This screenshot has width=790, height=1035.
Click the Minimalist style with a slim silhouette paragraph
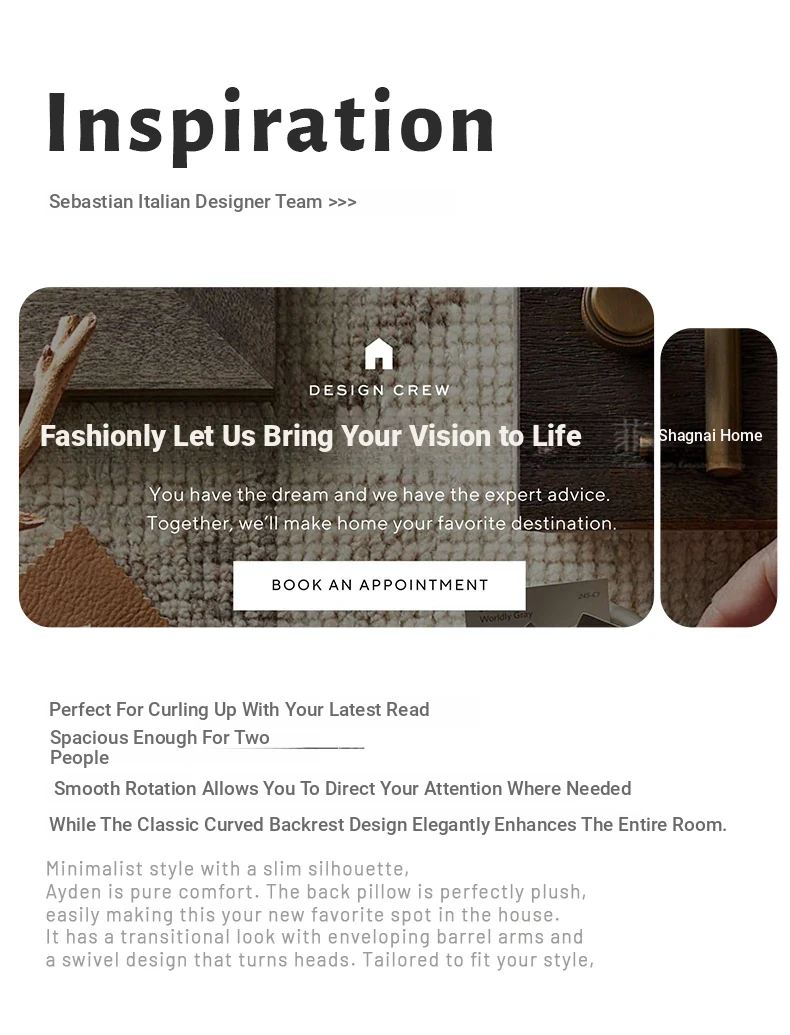coord(320,914)
